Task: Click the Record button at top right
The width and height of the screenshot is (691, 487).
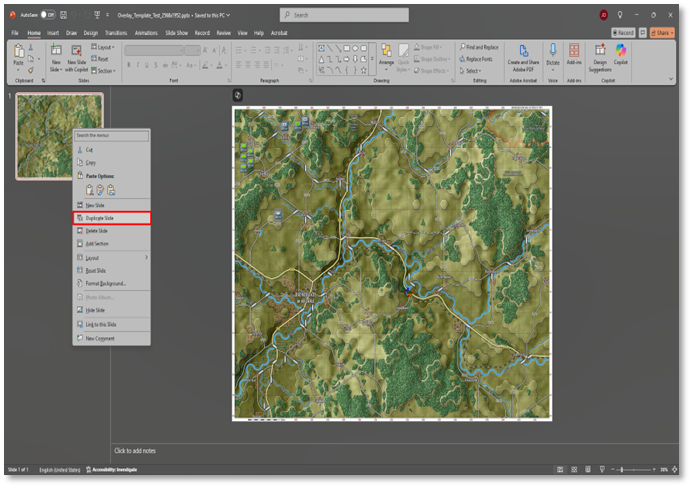Action: pos(623,32)
